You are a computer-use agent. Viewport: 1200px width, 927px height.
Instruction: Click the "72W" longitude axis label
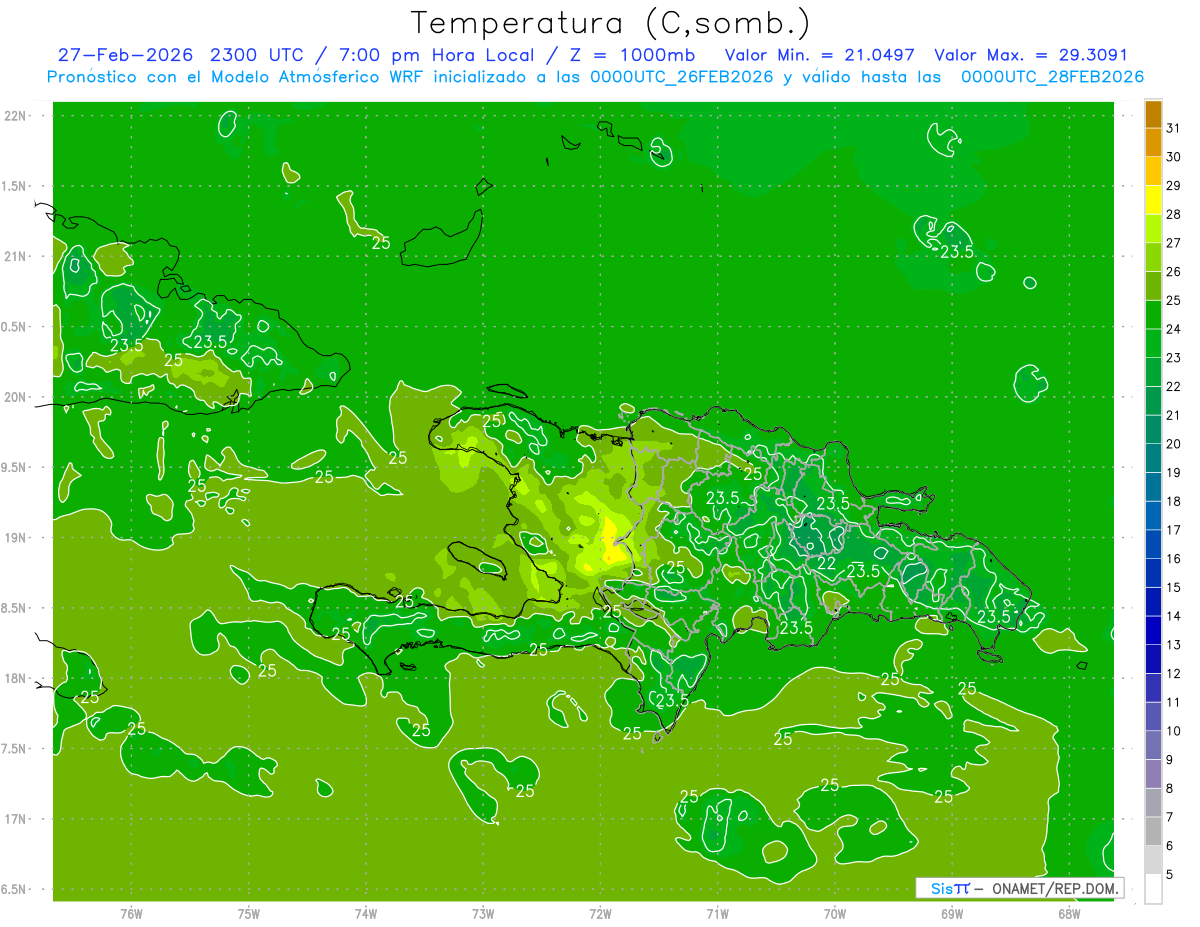(600, 913)
